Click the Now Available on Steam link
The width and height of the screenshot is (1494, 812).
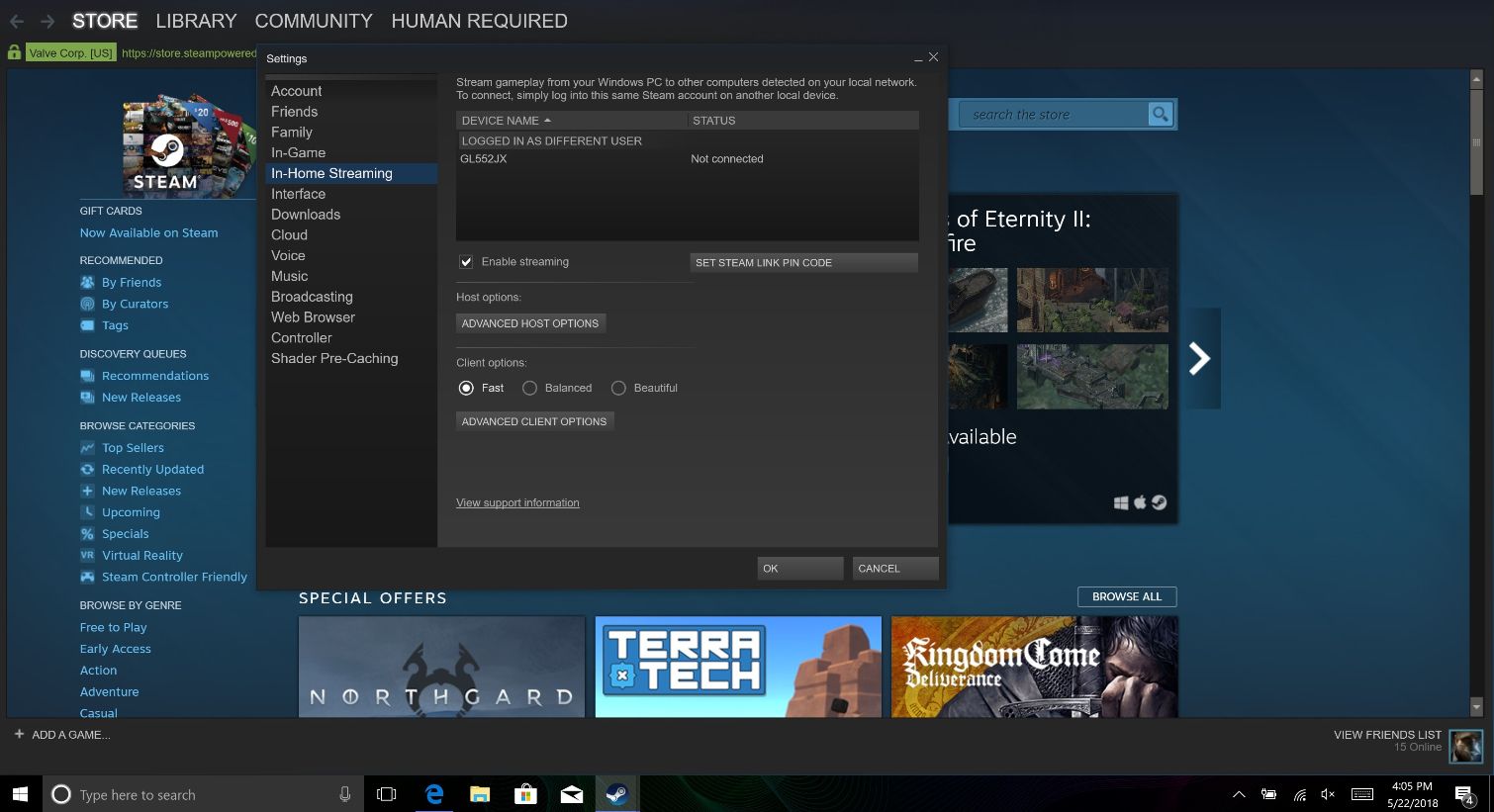[148, 233]
